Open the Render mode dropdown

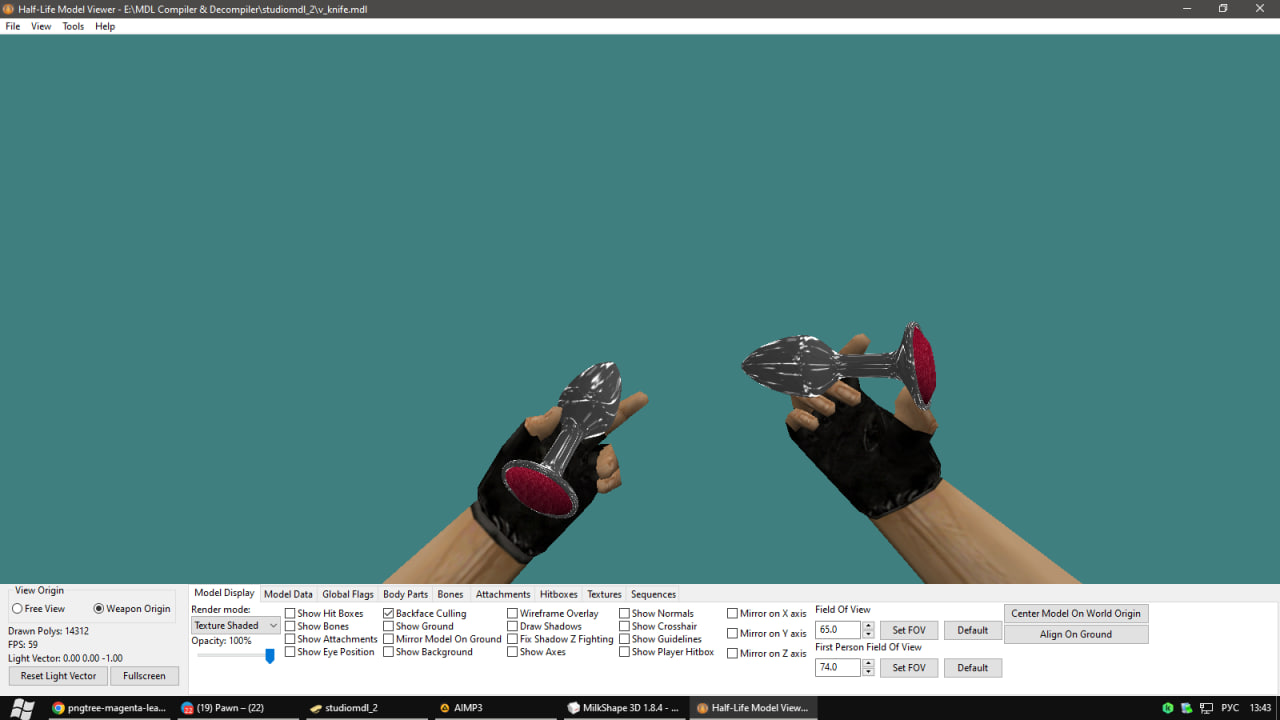click(236, 626)
